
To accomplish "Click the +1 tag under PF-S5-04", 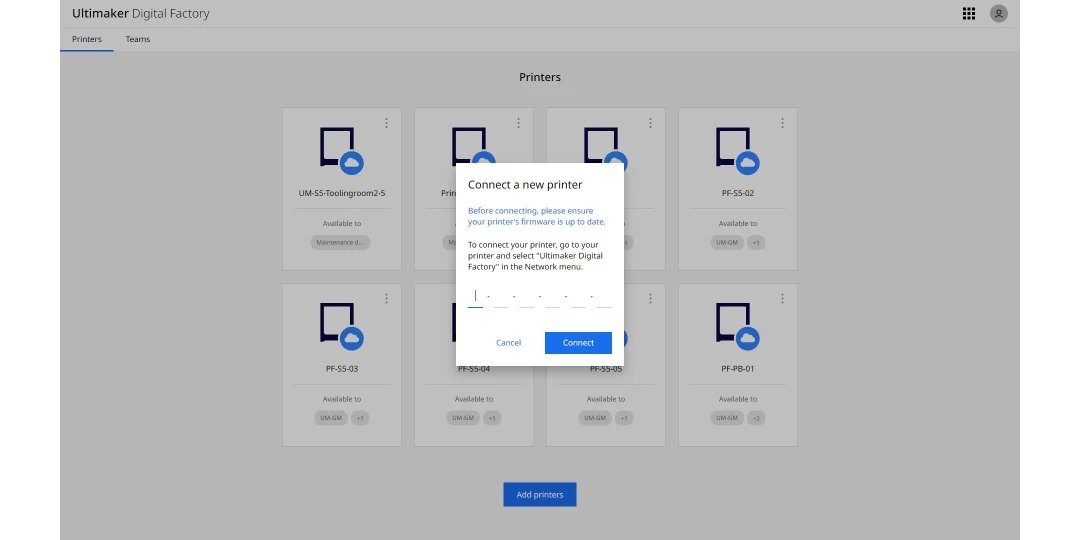I will pyautogui.click(x=492, y=418).
